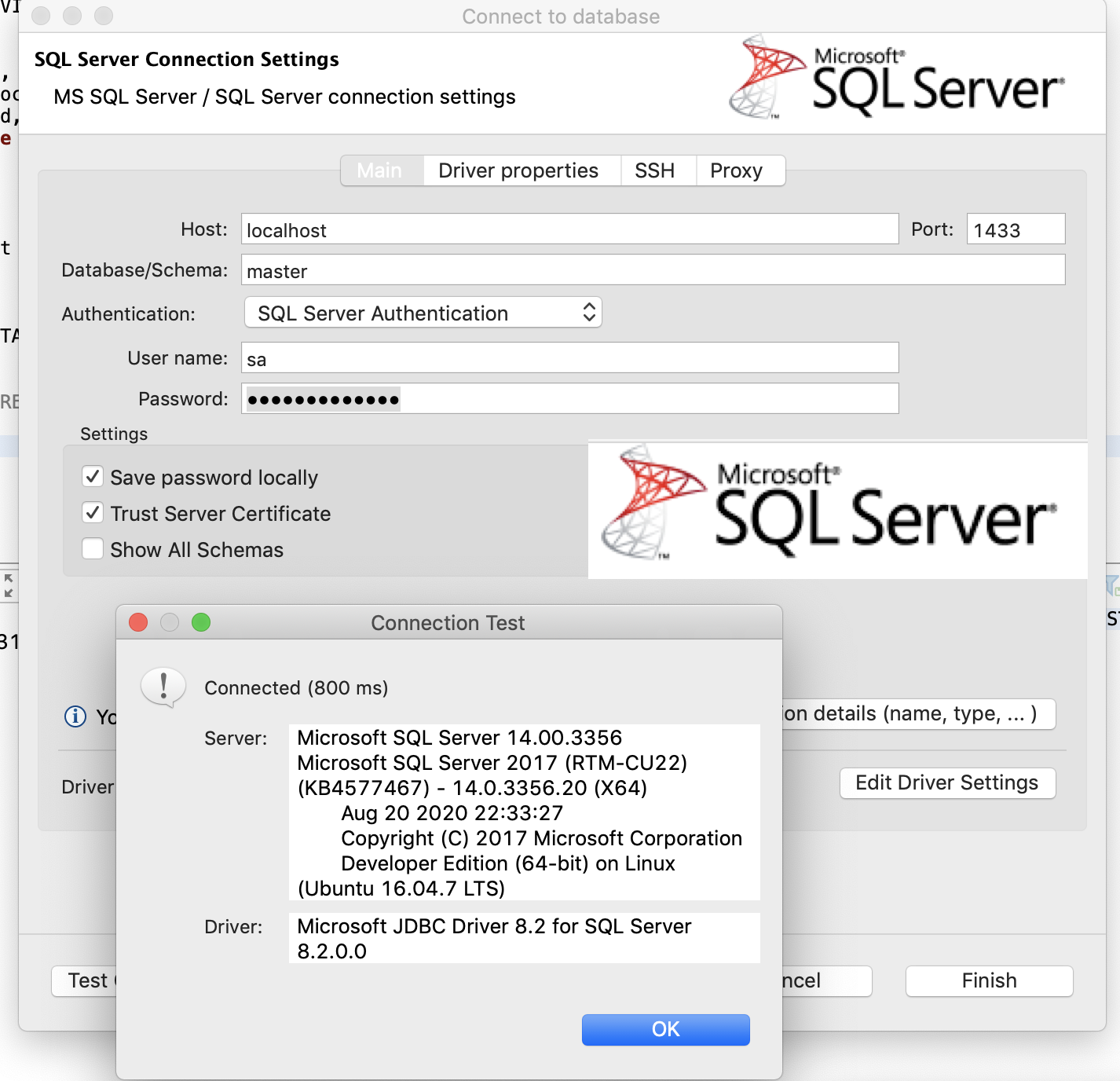Click OK to dismiss the Connection Test result
This screenshot has height=1081, width=1120.
click(664, 1029)
